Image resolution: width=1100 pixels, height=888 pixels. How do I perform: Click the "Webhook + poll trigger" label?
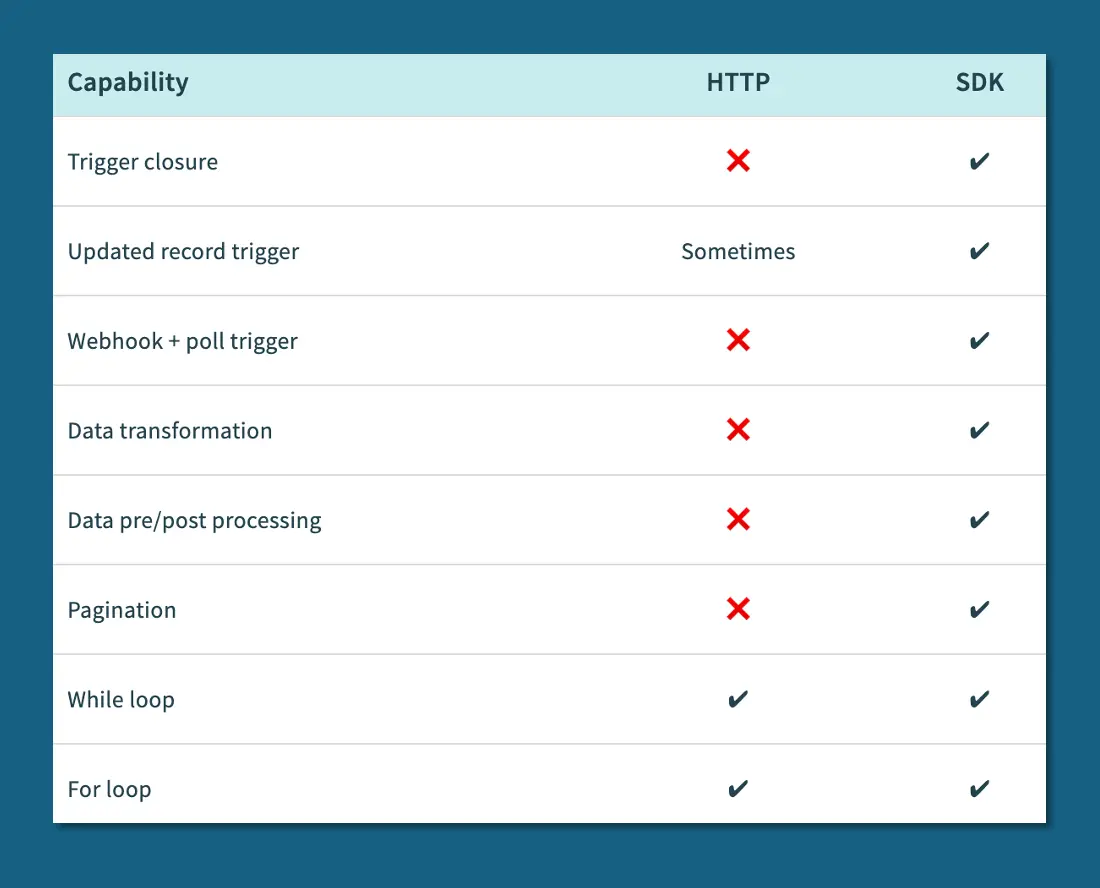click(x=182, y=342)
